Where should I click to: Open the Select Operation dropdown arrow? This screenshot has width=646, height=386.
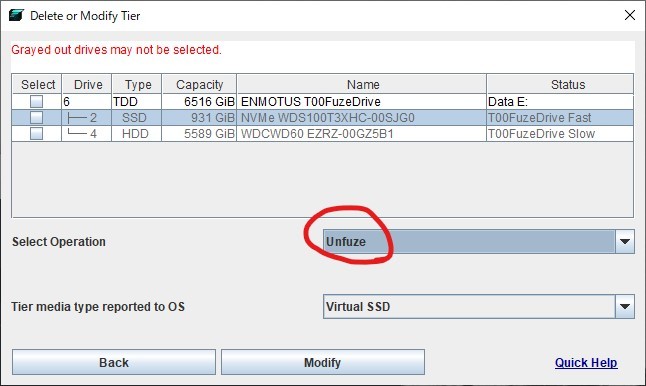[625, 241]
